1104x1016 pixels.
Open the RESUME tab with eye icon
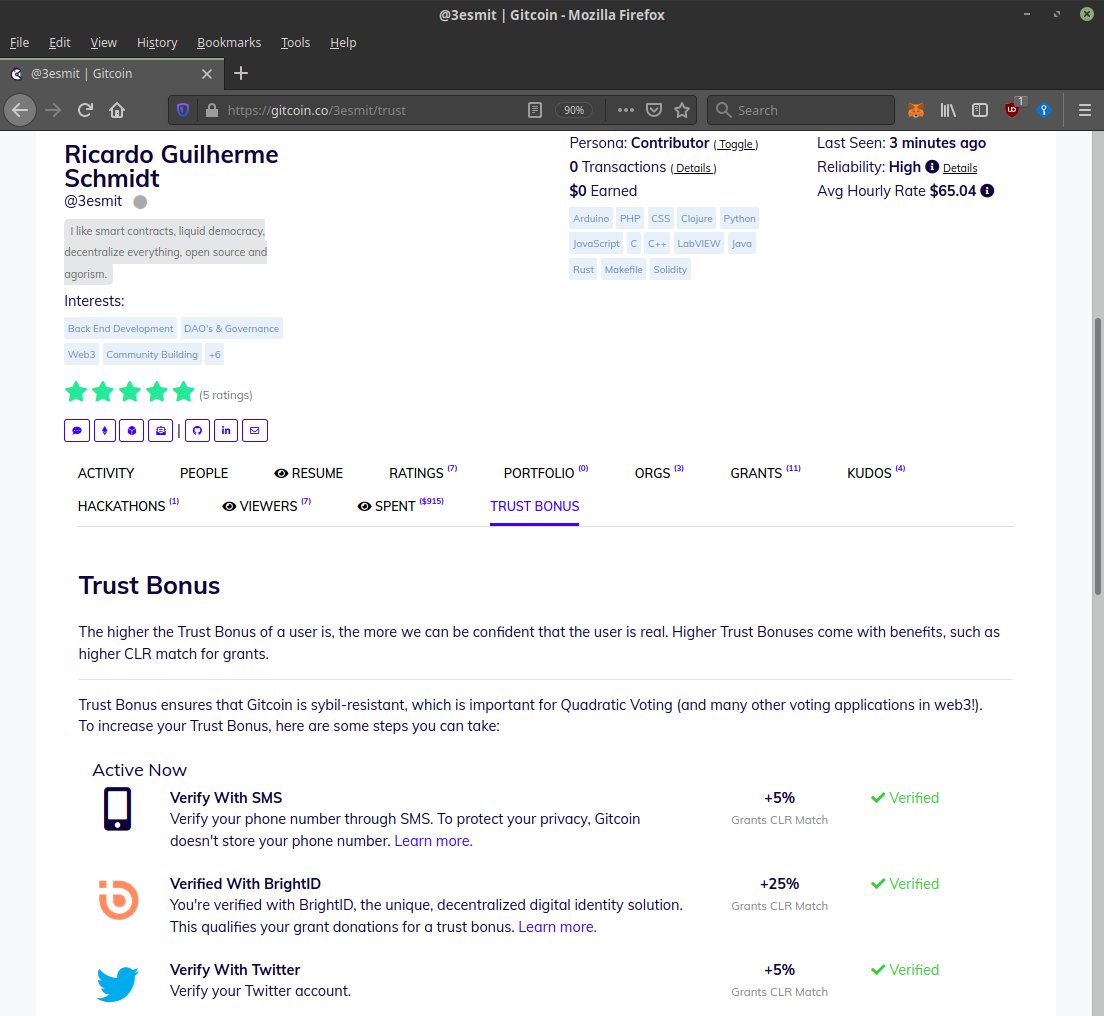(308, 473)
